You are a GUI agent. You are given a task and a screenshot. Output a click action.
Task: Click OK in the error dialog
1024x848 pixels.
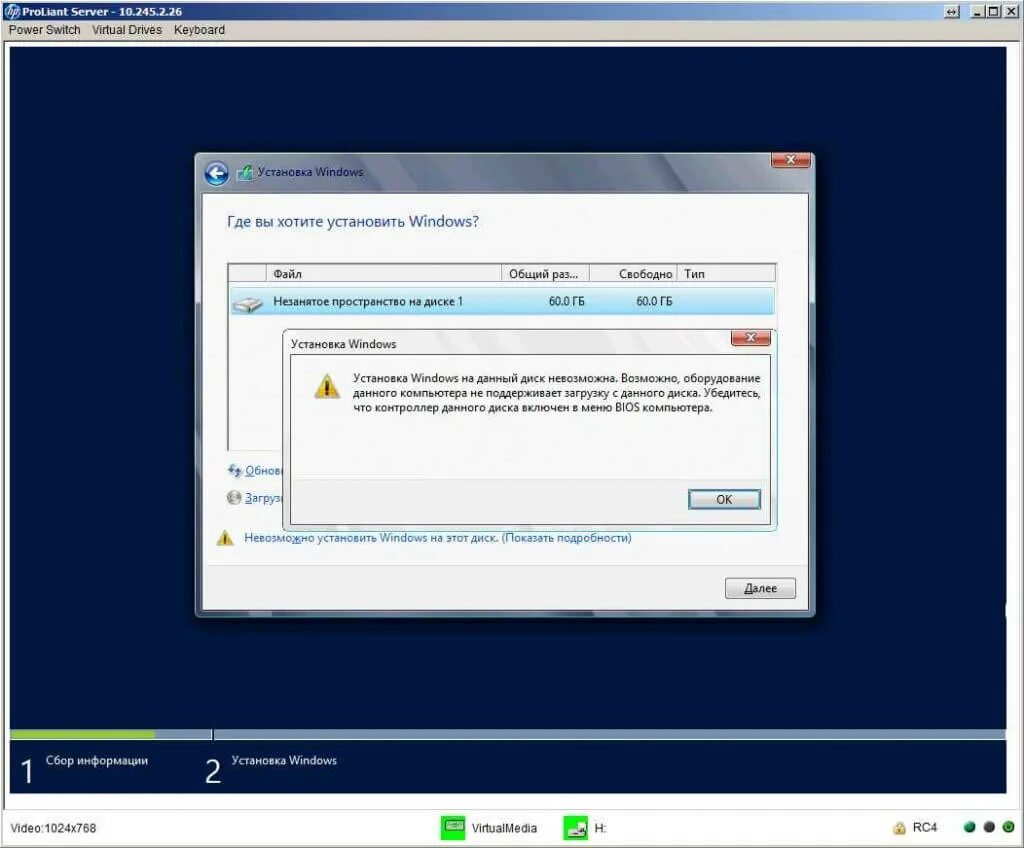[x=724, y=499]
